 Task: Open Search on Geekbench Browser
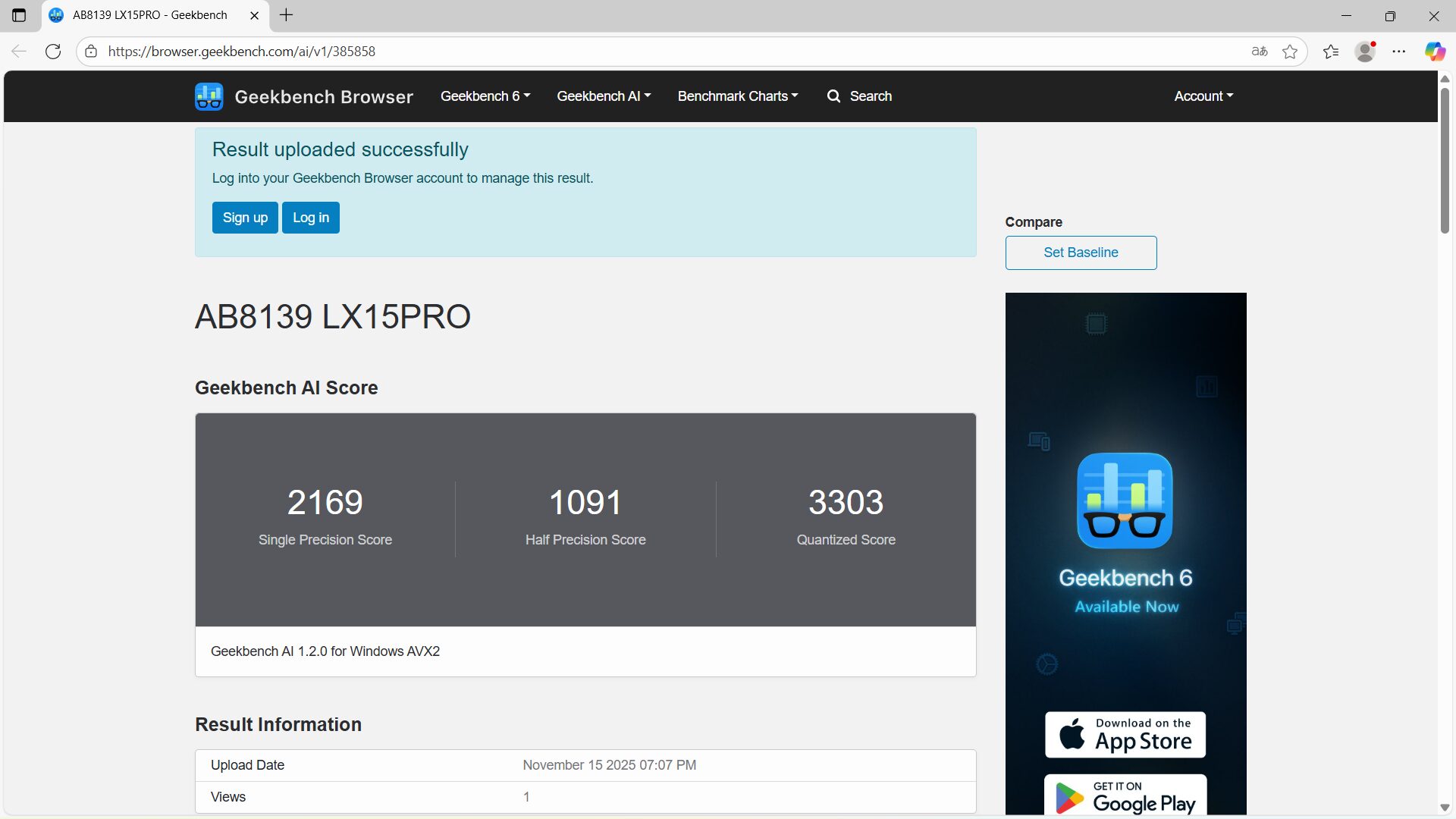859,96
